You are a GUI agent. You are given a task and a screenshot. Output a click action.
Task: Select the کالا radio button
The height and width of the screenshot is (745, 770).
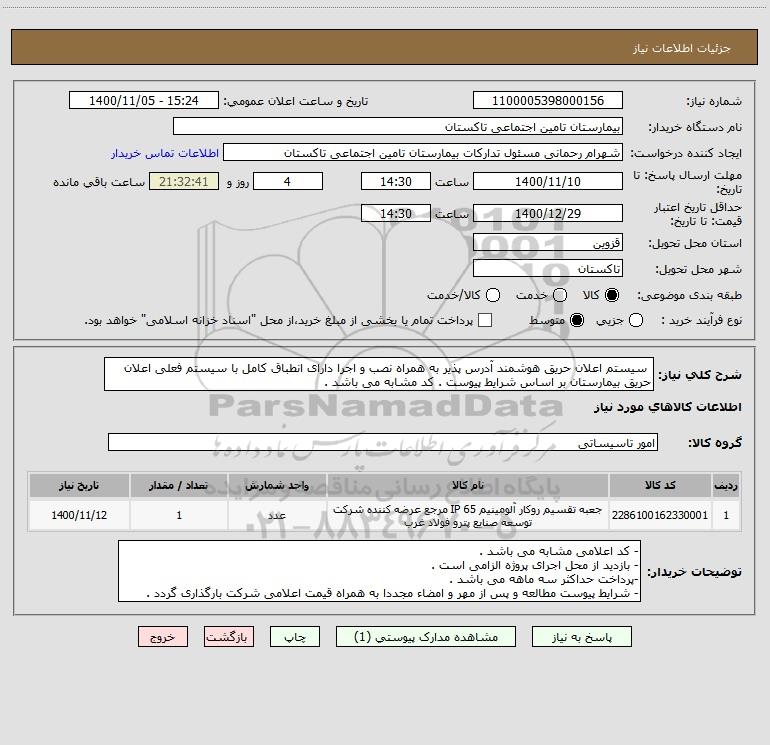coord(612,295)
